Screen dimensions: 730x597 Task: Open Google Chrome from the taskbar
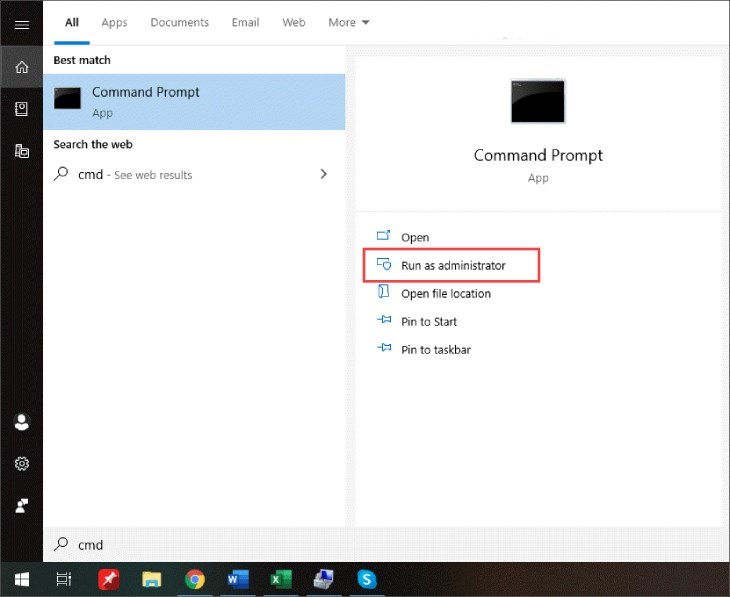tap(195, 580)
